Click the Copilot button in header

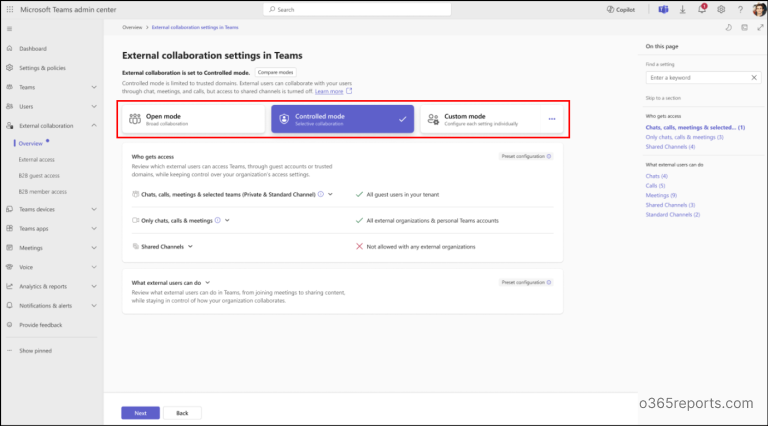point(621,9)
